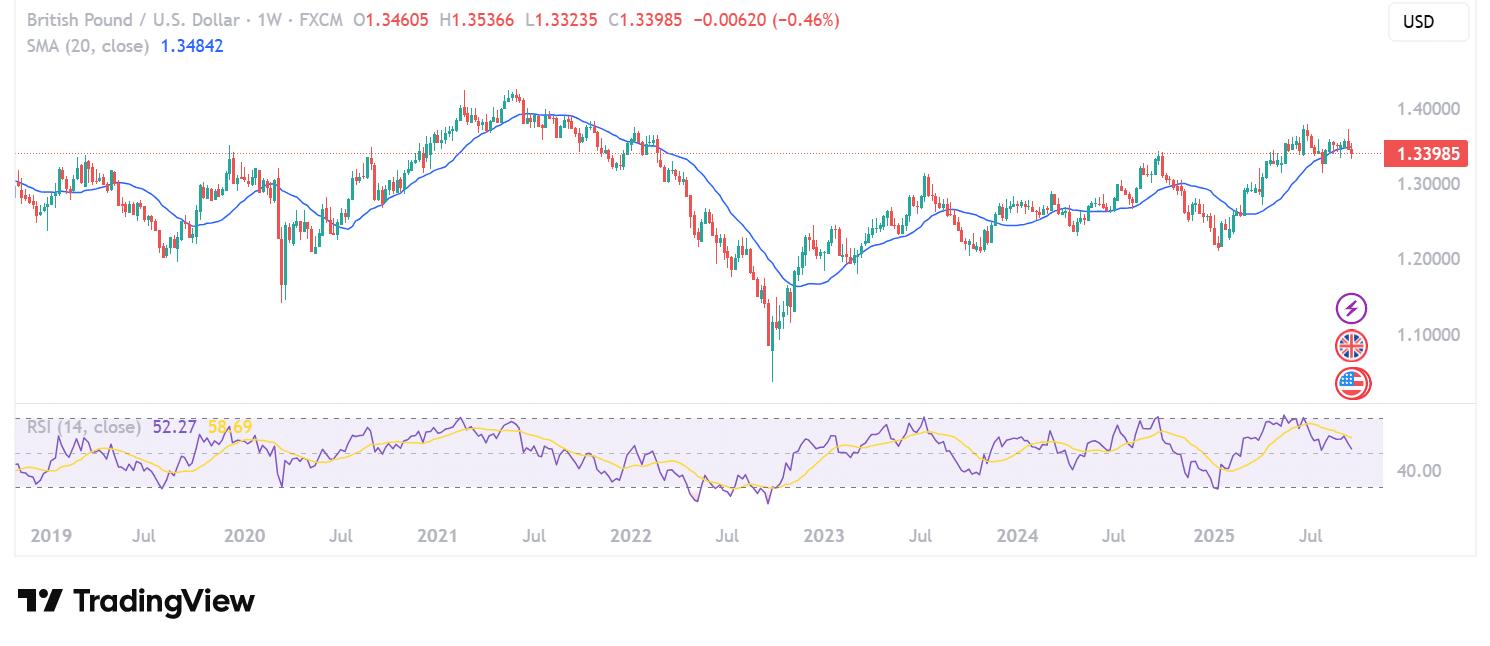Click the 1.40000 price axis label

pos(1427,108)
